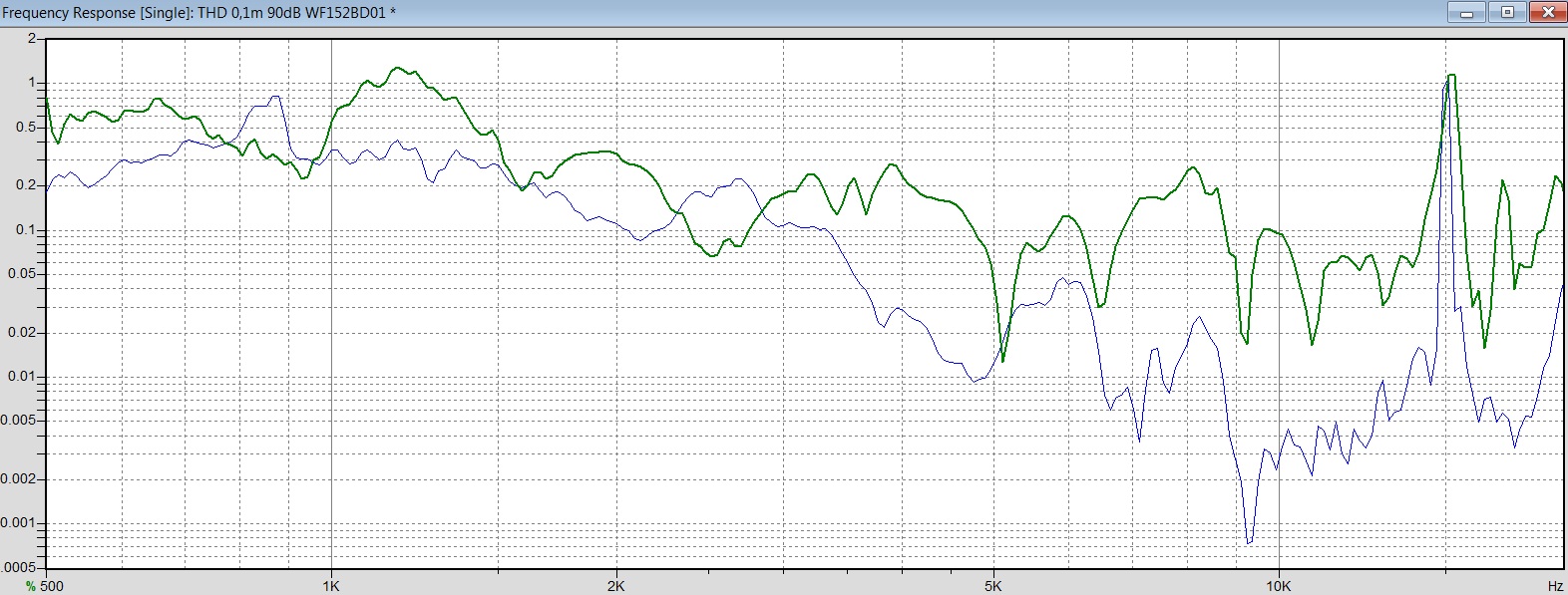Close the Frequency Response window

coord(1547,13)
